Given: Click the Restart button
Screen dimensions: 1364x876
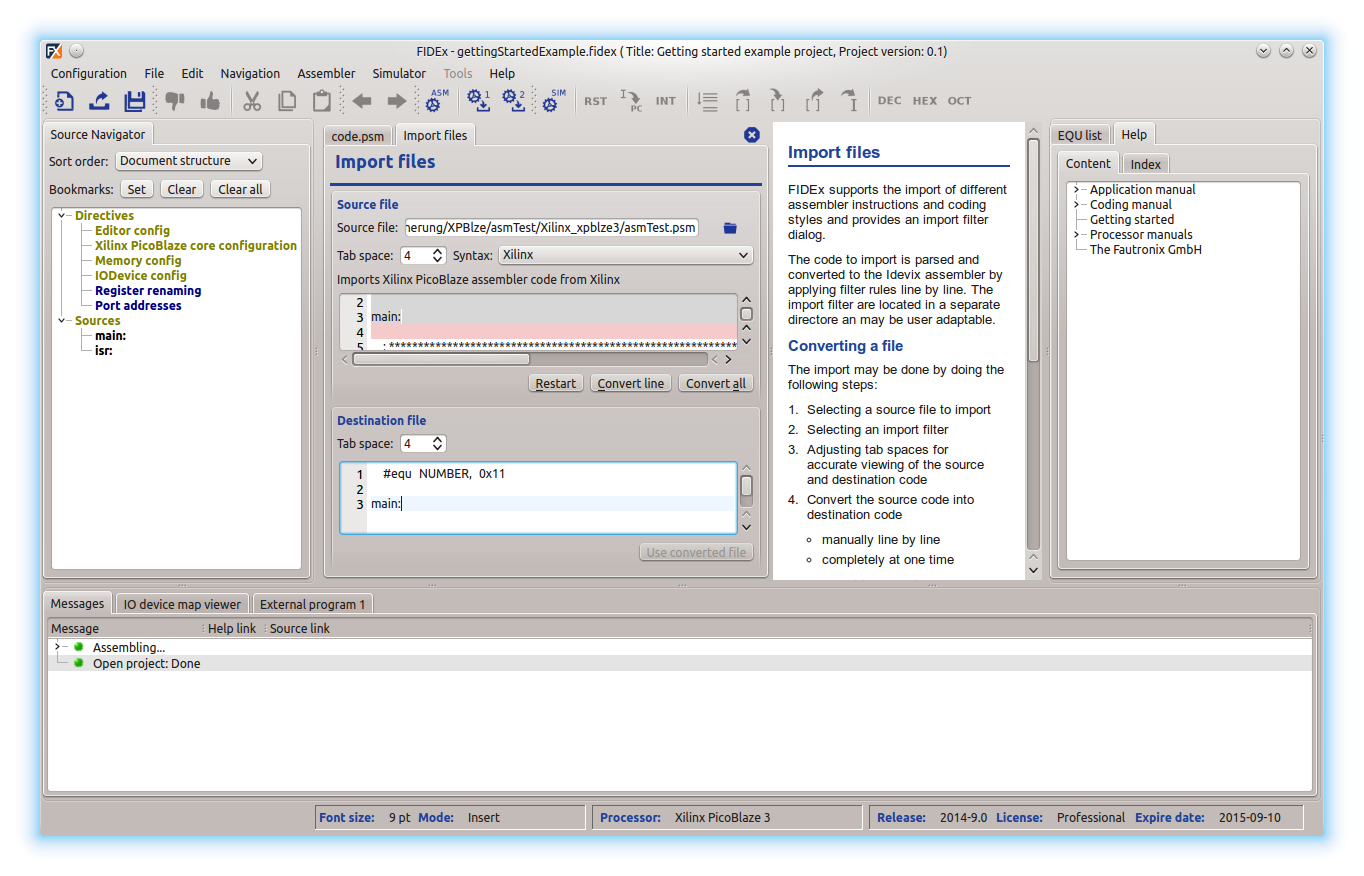Looking at the screenshot, I should [556, 383].
